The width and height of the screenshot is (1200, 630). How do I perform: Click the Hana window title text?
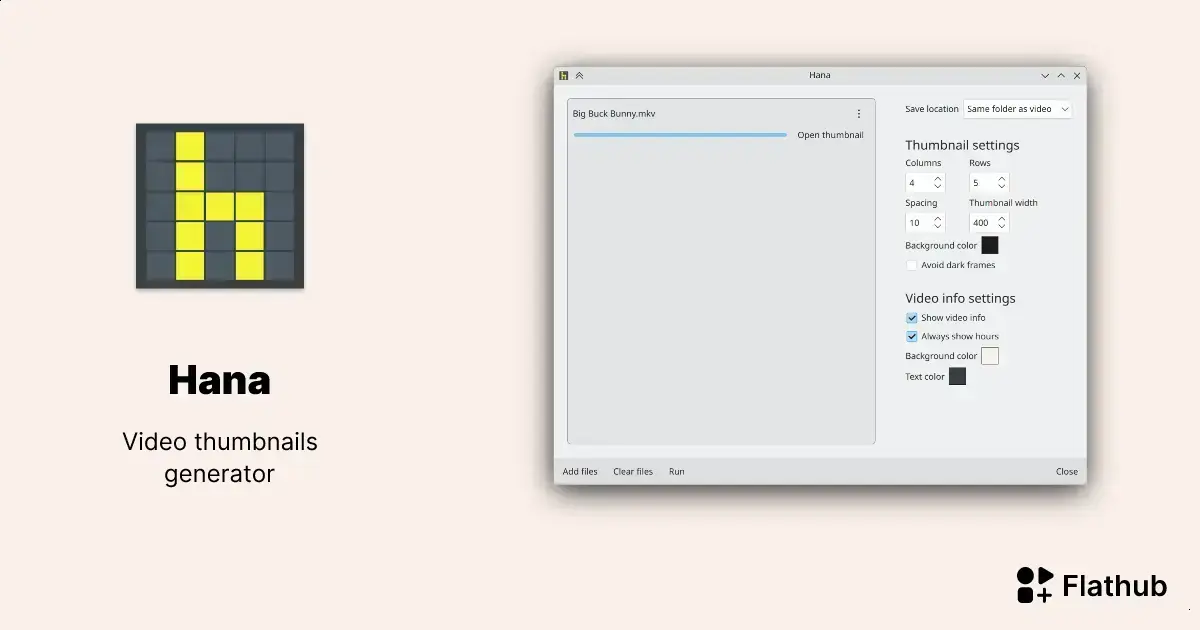click(x=820, y=75)
